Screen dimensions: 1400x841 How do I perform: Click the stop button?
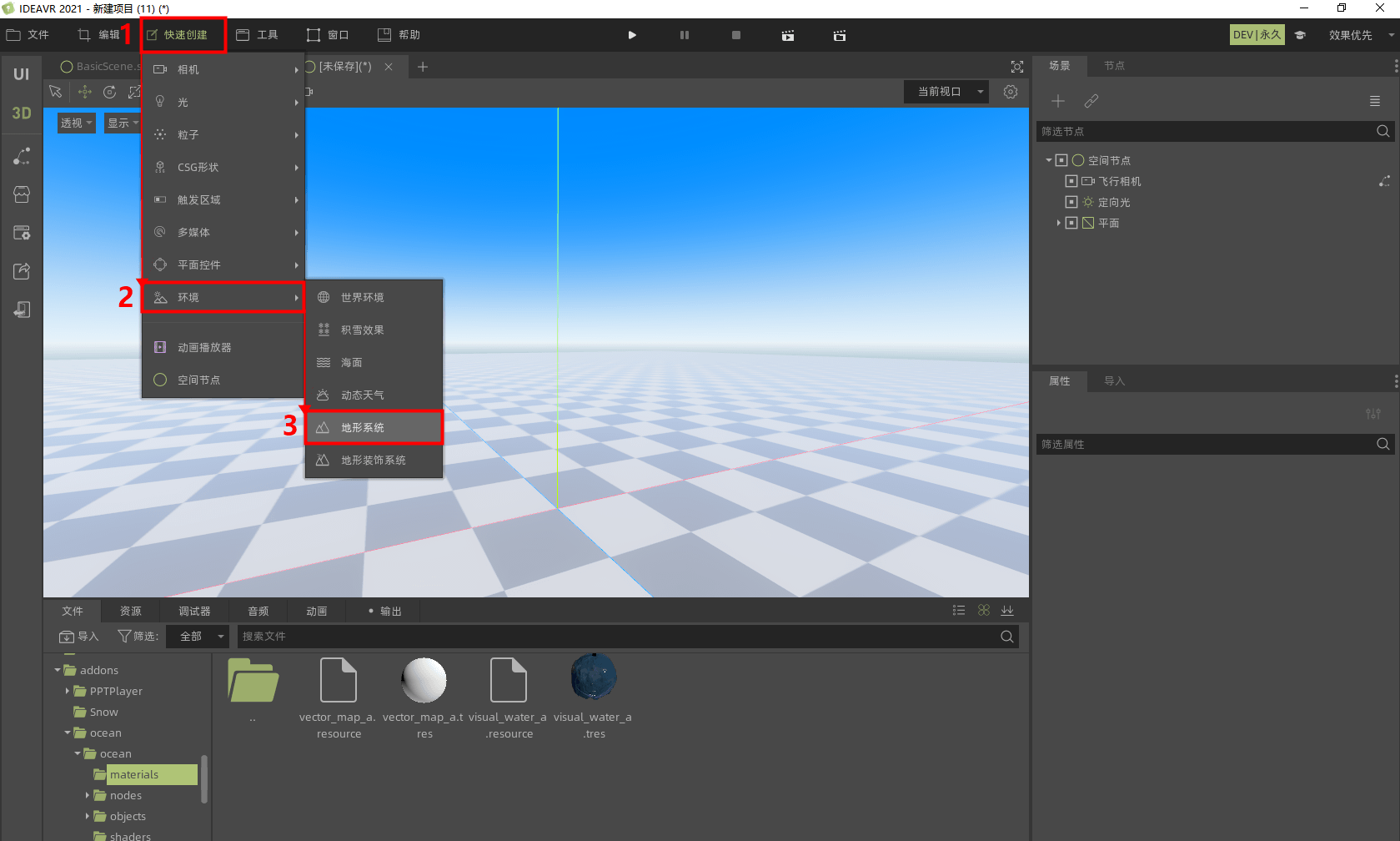pos(736,35)
